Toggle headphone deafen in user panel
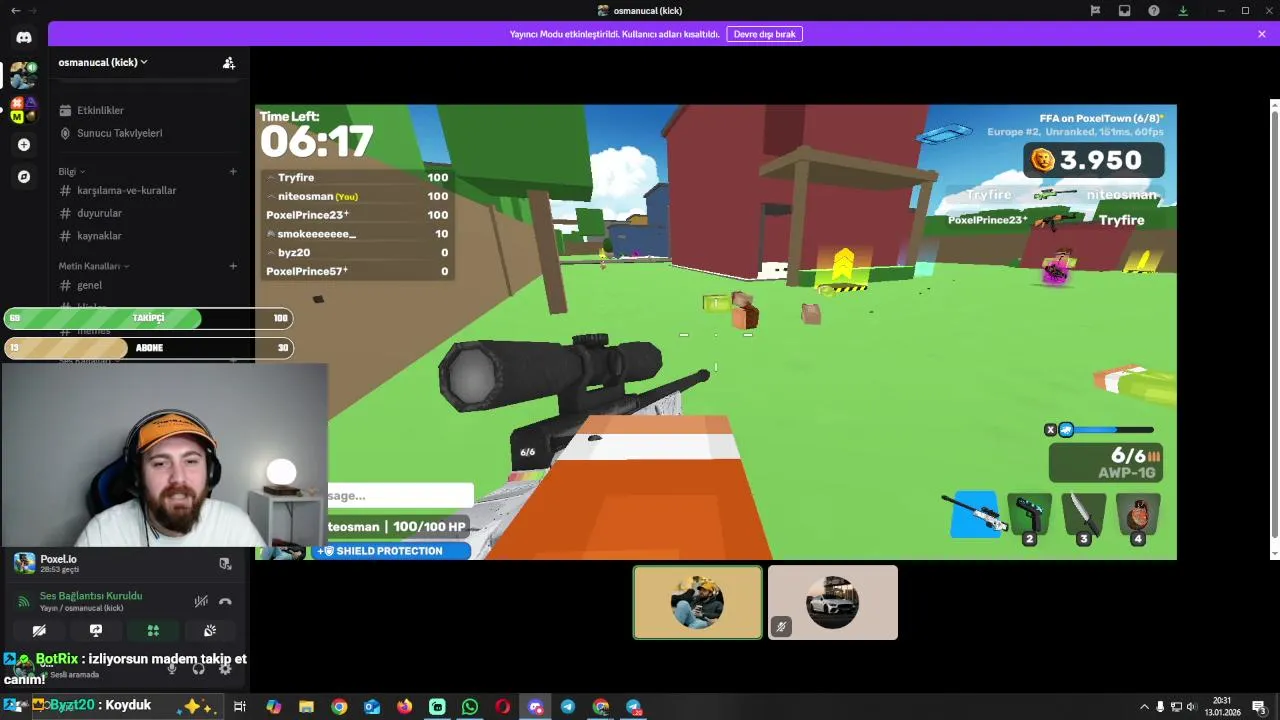The height and width of the screenshot is (720, 1280). coord(198,668)
